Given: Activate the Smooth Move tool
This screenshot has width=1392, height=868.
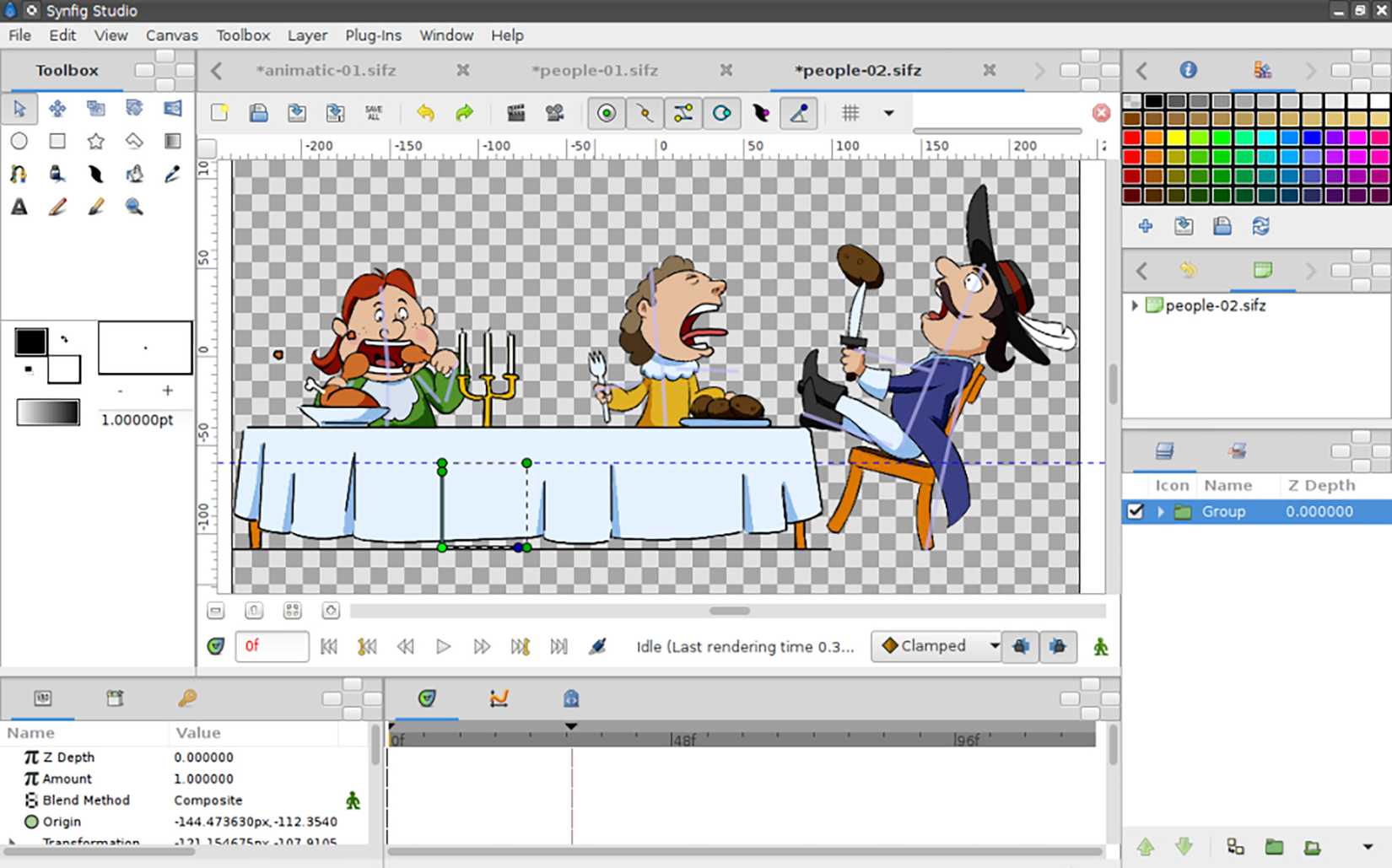Looking at the screenshot, I should click(57, 108).
